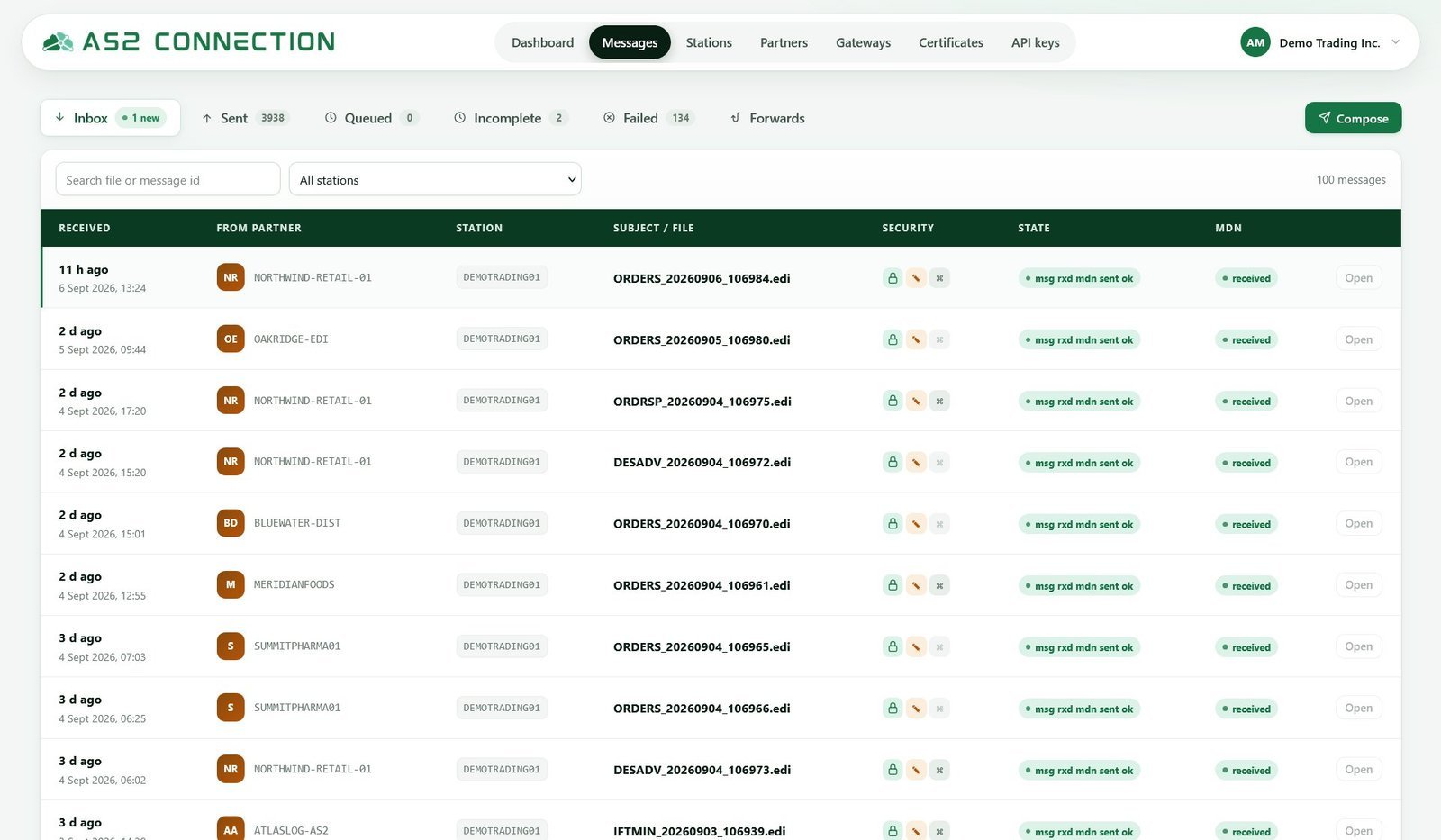This screenshot has width=1441, height=840.
Task: Click the NR avatar for DESADV_20260904_106972.edi
Action: [x=231, y=462]
